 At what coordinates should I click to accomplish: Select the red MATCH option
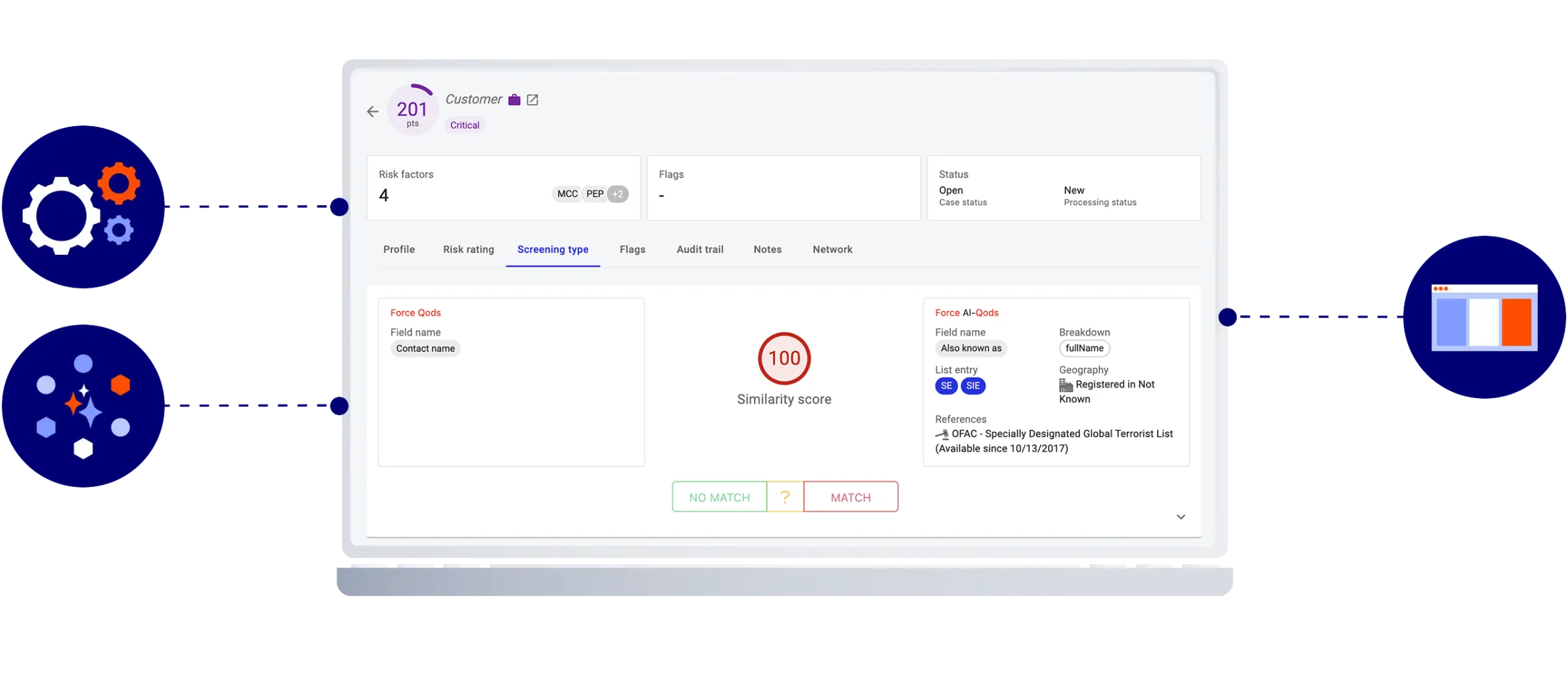point(851,497)
